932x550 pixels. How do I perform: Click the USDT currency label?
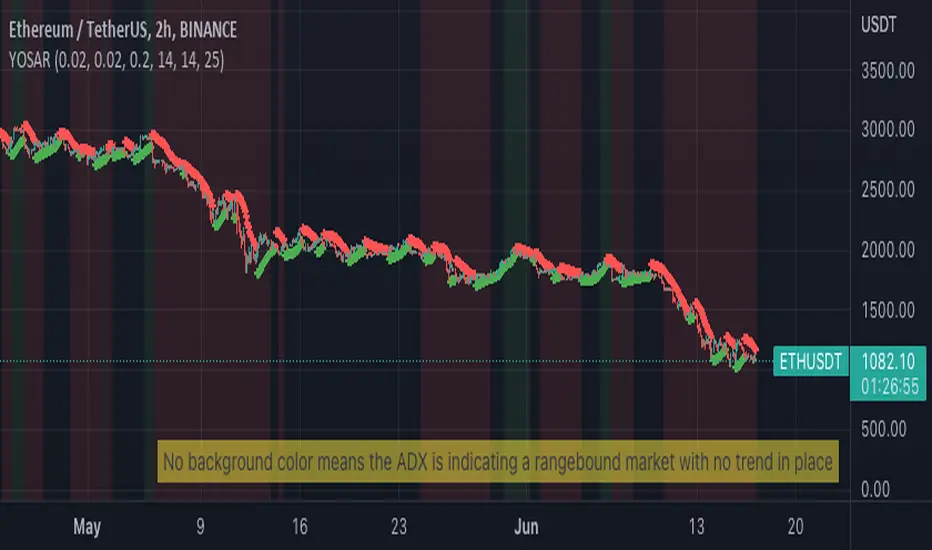pos(879,25)
